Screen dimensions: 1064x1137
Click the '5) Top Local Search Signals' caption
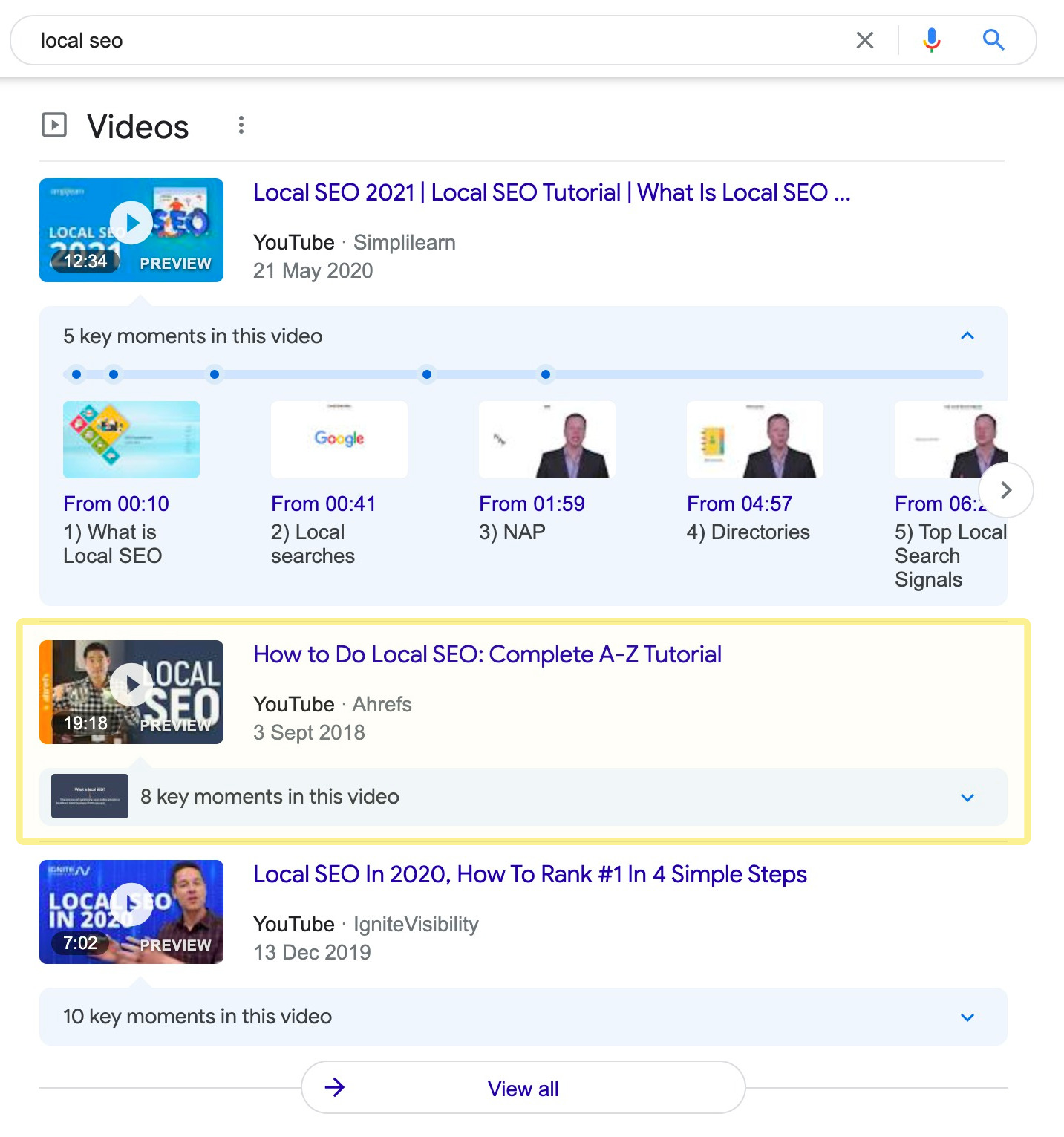tap(951, 556)
